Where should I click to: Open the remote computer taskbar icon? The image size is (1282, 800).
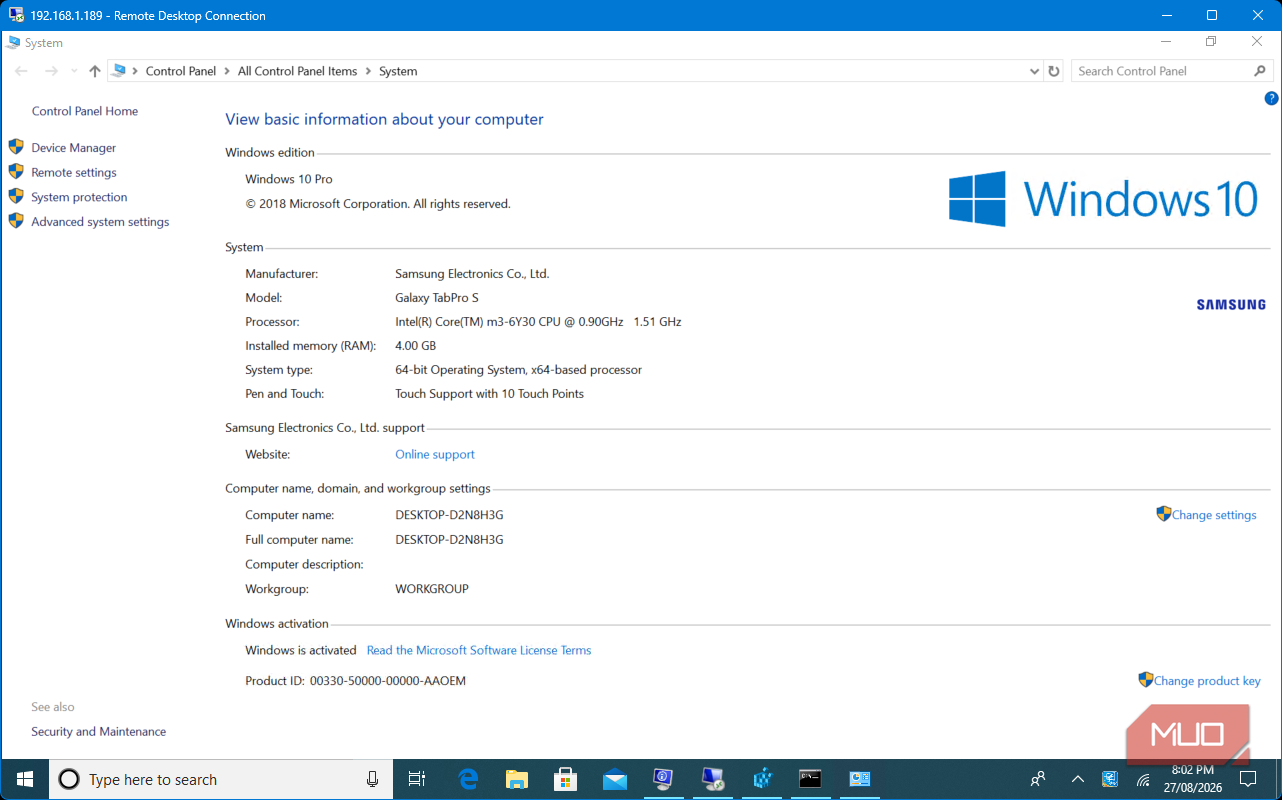(713, 779)
